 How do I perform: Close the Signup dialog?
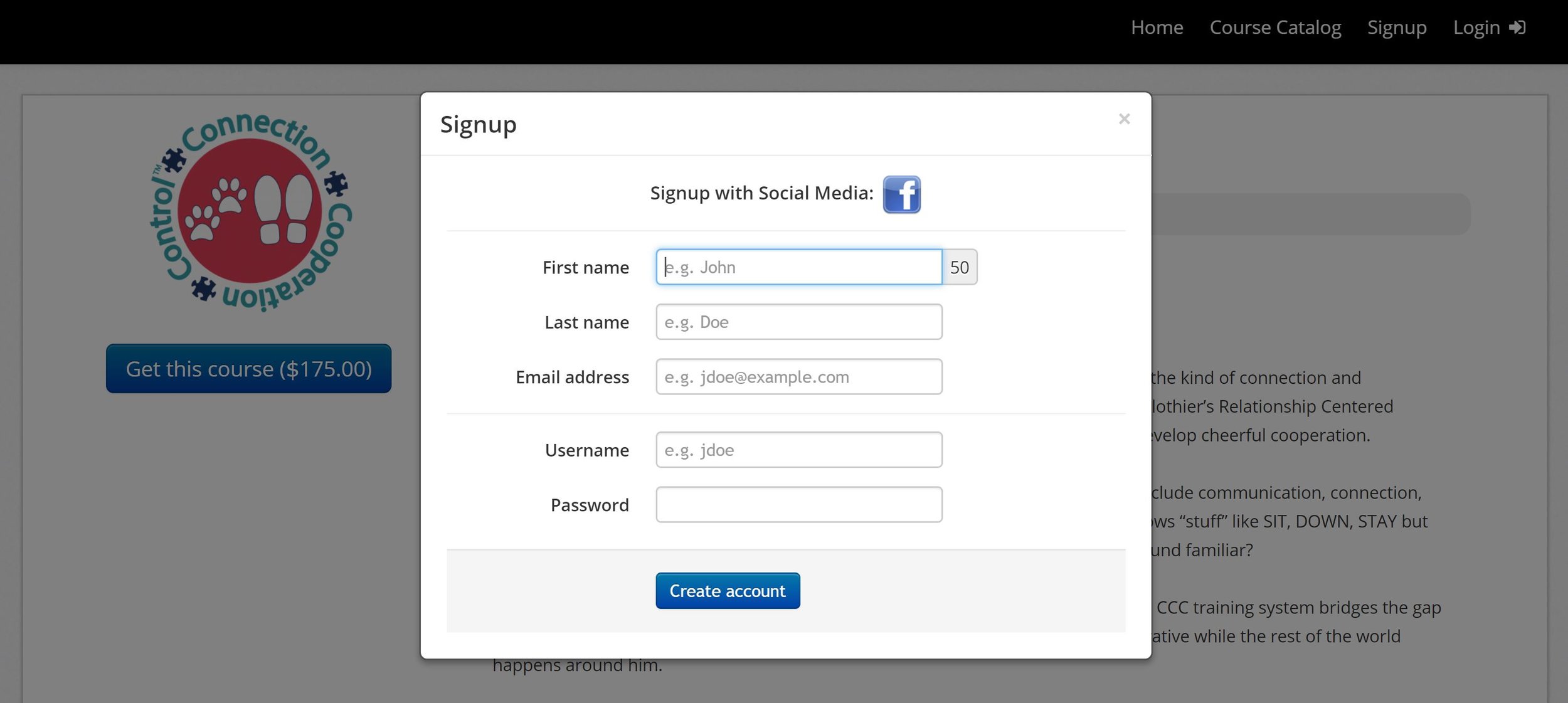(x=1124, y=119)
